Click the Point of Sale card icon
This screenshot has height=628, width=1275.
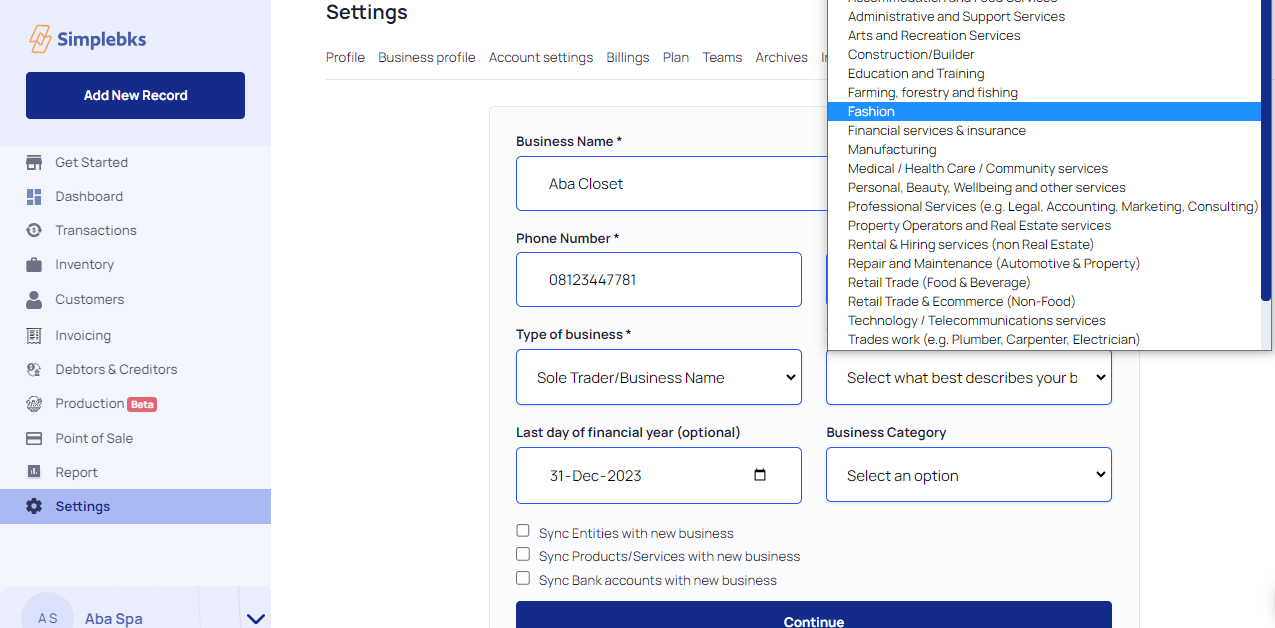pyautogui.click(x=34, y=439)
